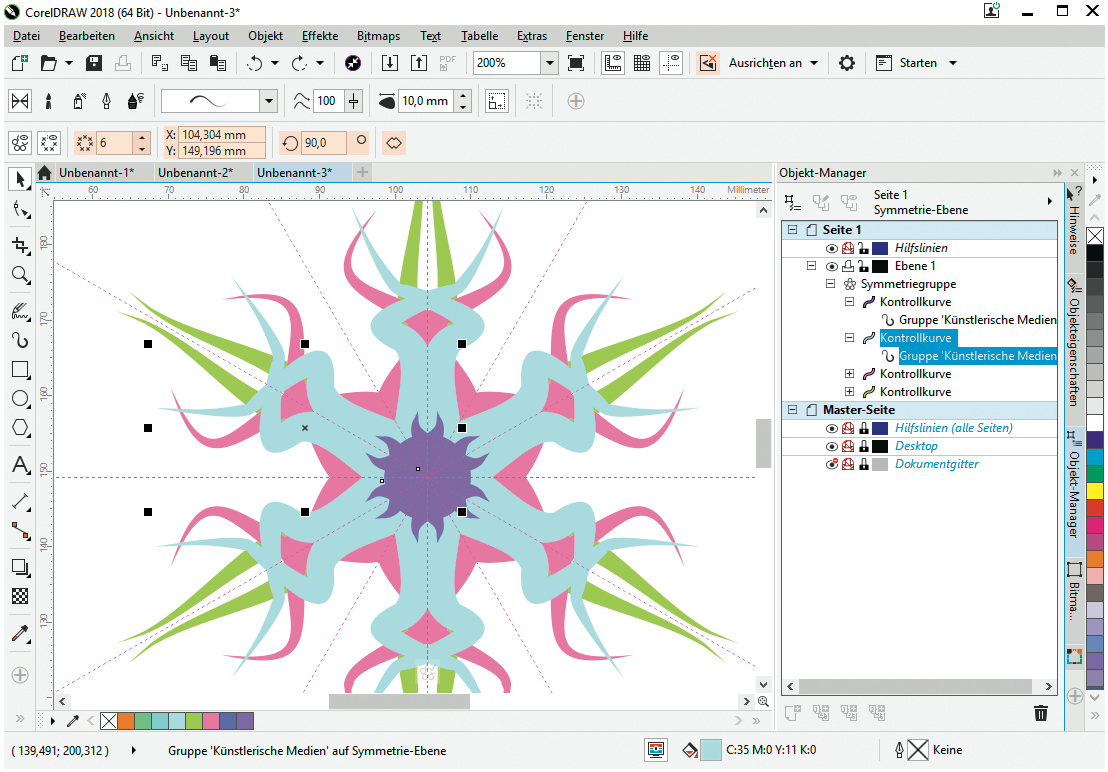Screen dimensions: 1108x772
Task: Select the Text tool in toolbox
Action: (19, 465)
